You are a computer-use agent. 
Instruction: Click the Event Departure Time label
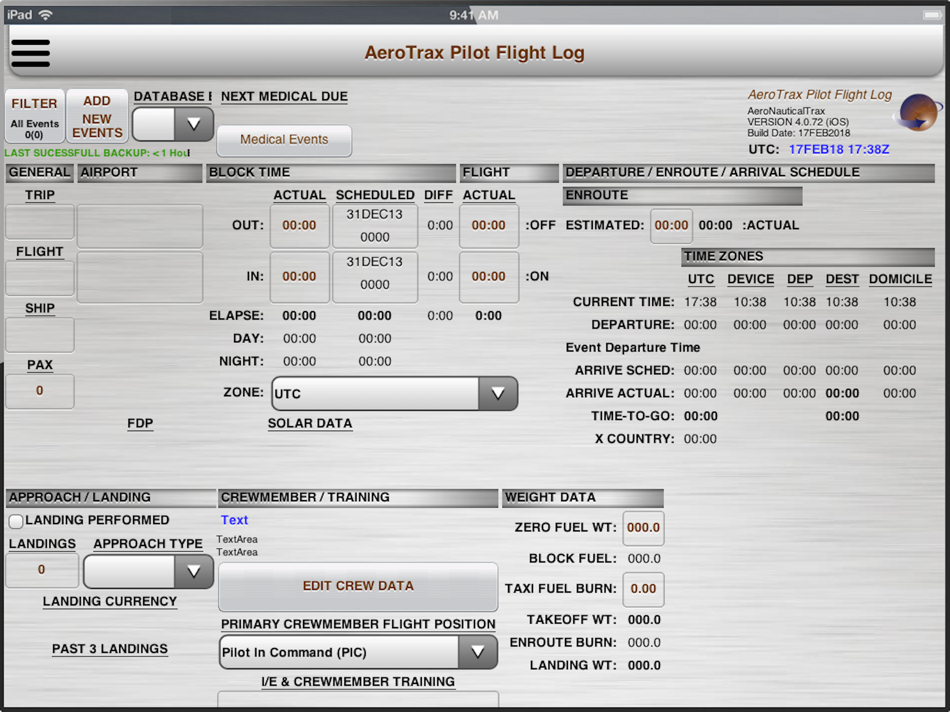coord(633,348)
